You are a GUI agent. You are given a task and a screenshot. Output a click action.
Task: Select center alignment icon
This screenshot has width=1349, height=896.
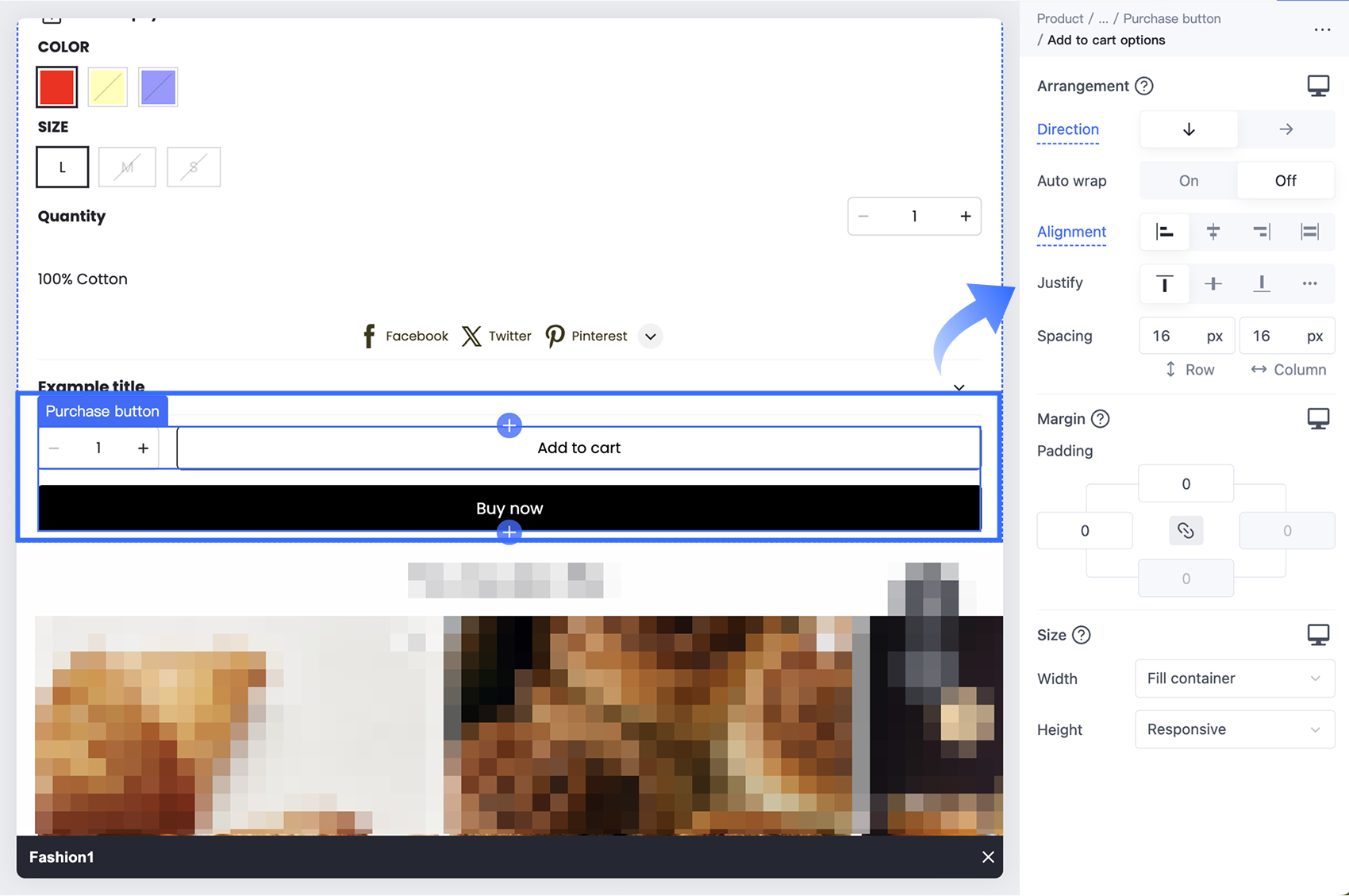tap(1213, 232)
